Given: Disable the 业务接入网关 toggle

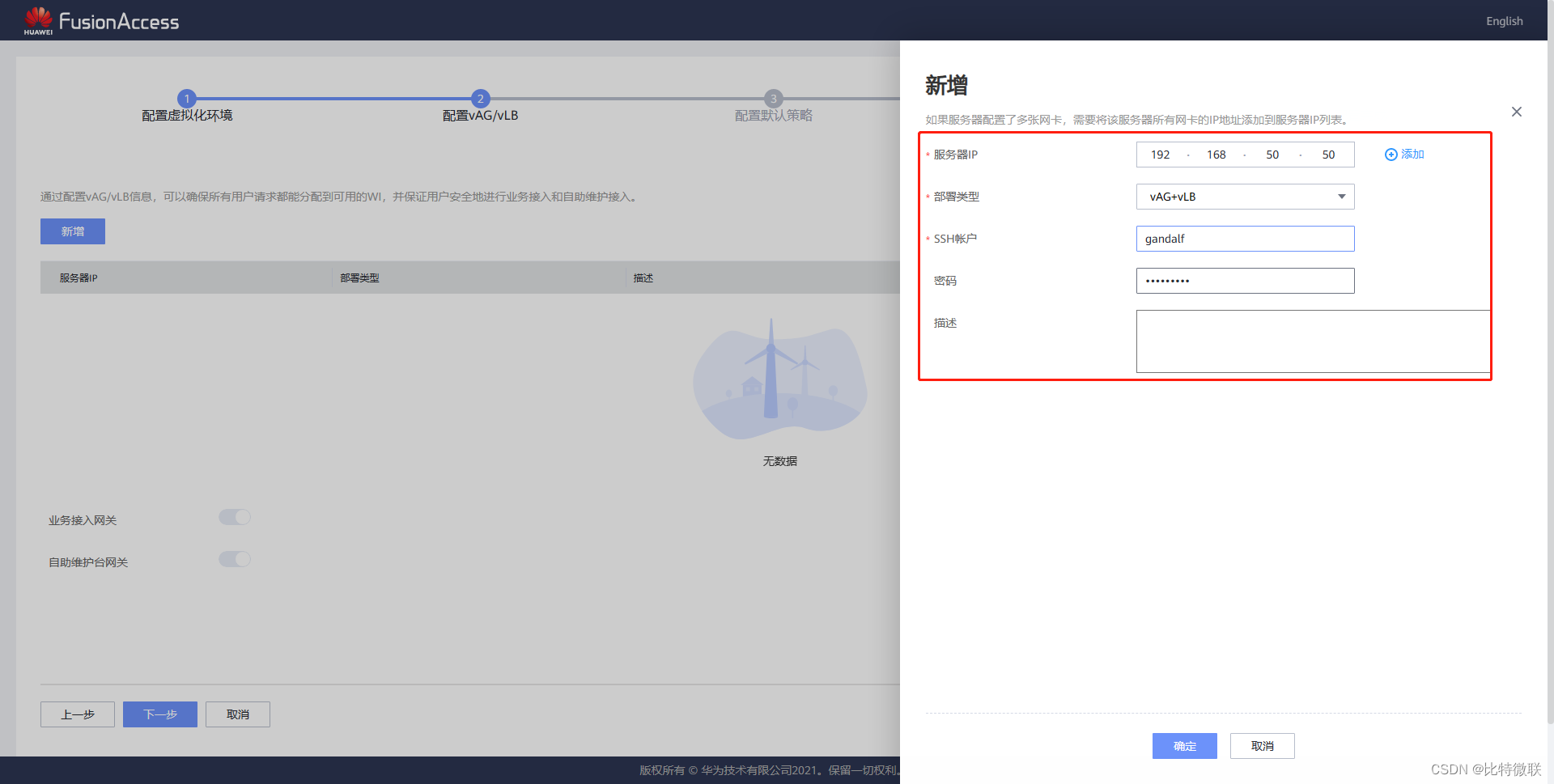Looking at the screenshot, I should tap(235, 517).
